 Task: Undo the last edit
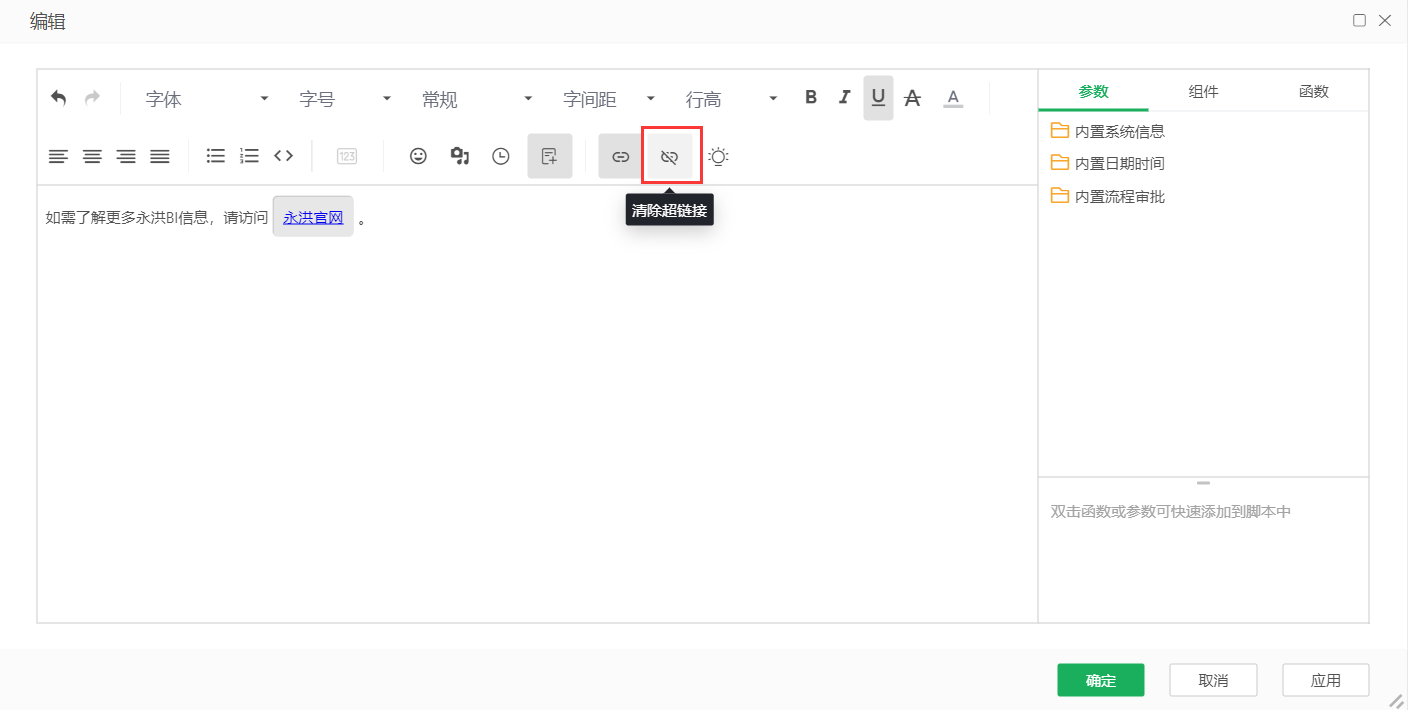point(58,97)
